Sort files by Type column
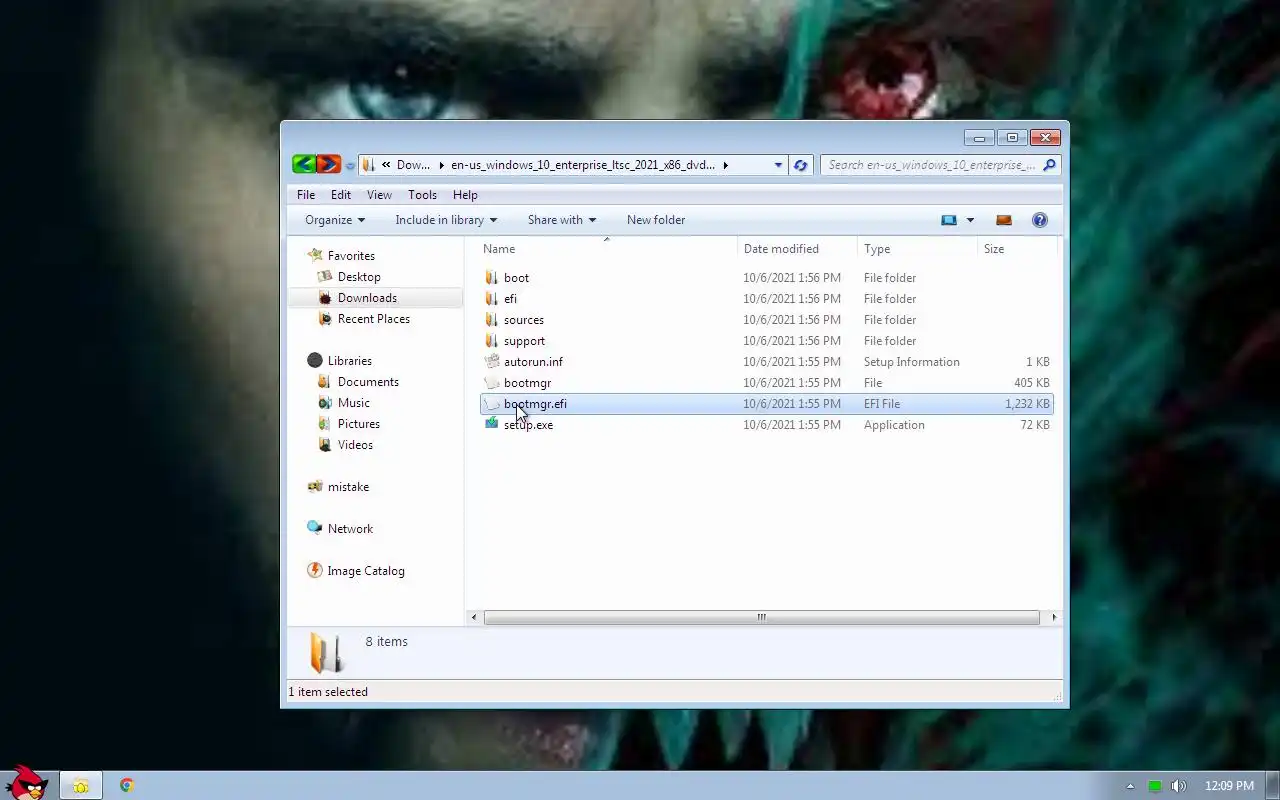Screen dimensions: 1280x800 click(x=917, y=249)
